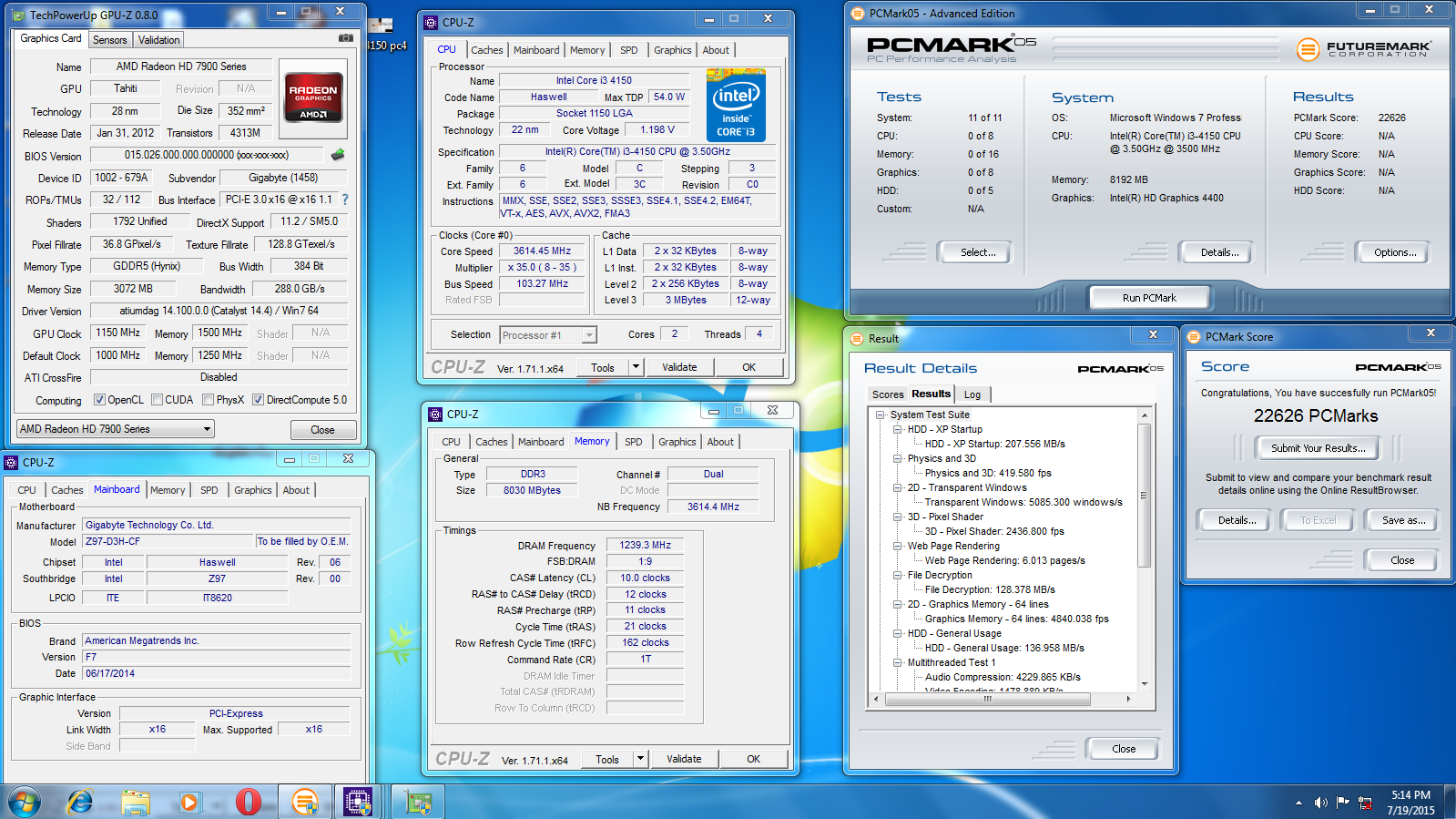Image resolution: width=1456 pixels, height=819 pixels.
Task: Select the GPU-Z taskbar icon
Action: click(x=418, y=803)
